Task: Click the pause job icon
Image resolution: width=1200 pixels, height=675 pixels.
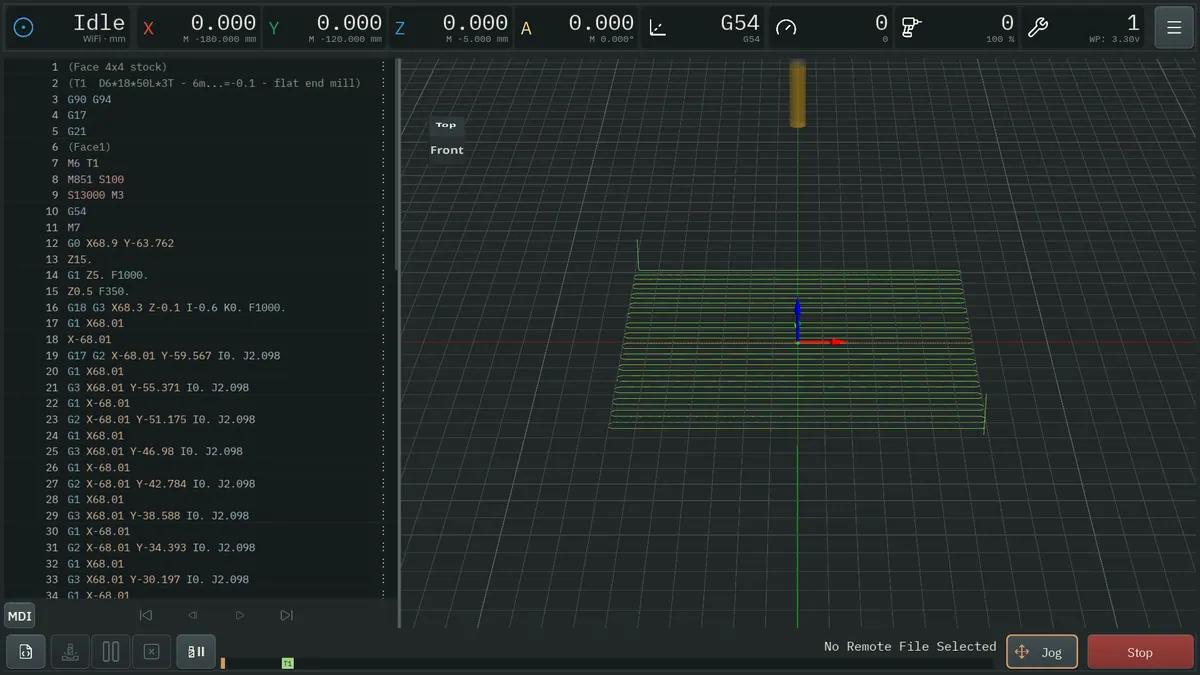Action: [111, 652]
